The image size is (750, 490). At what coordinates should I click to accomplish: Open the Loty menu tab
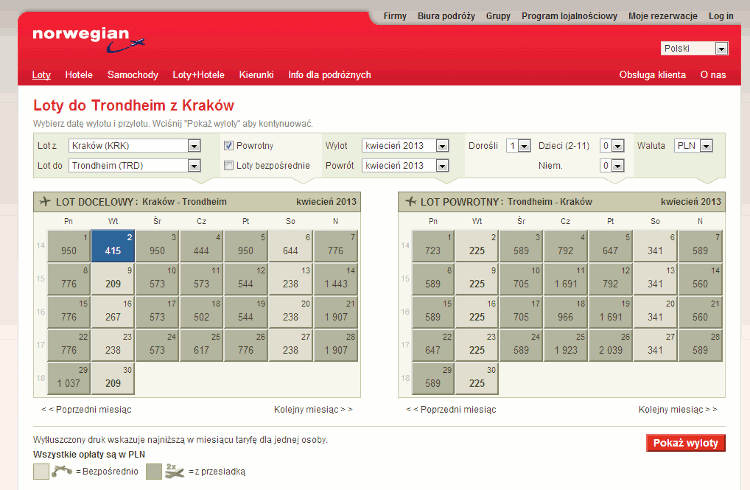pos(42,75)
